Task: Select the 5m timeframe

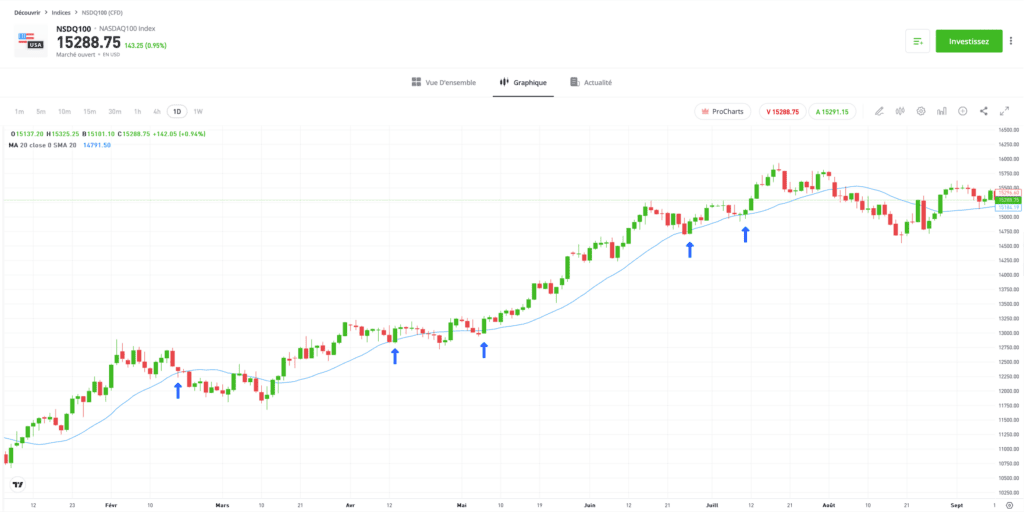Action: point(41,112)
